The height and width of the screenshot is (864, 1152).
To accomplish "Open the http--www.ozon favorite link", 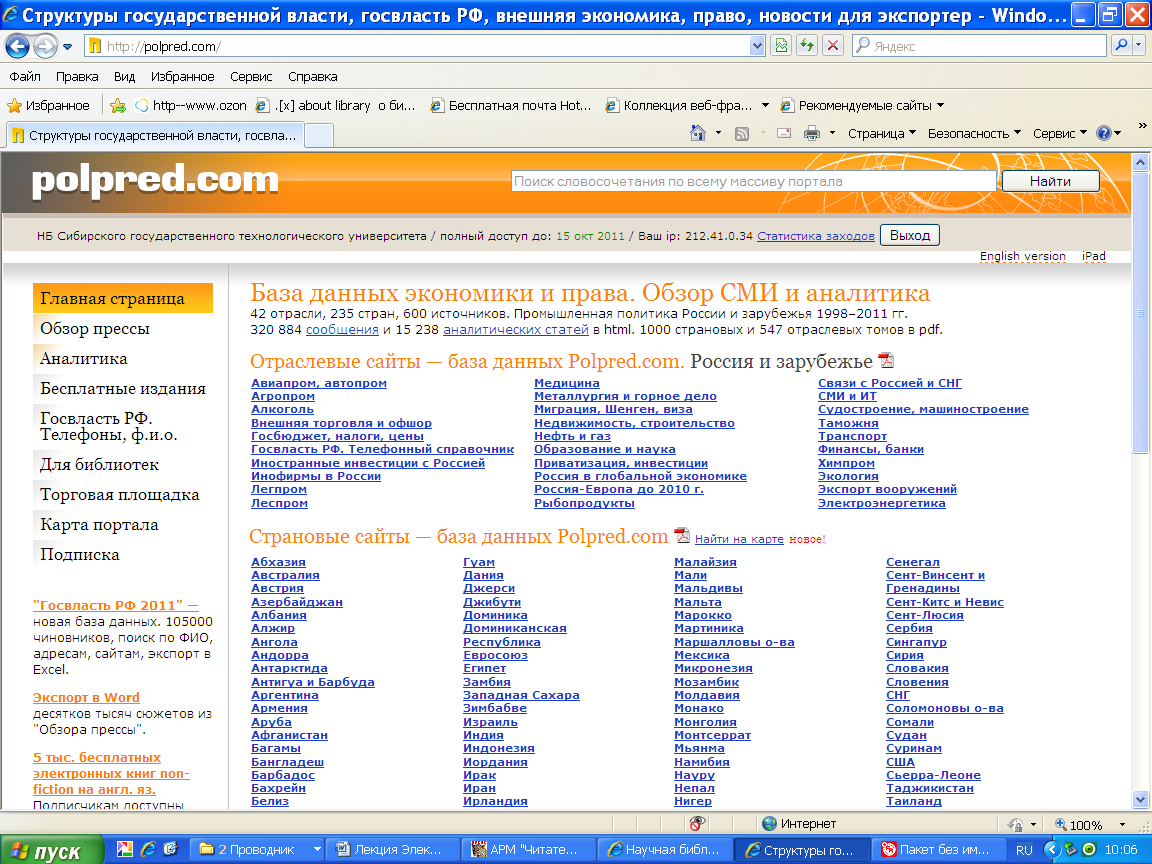I will point(191,106).
